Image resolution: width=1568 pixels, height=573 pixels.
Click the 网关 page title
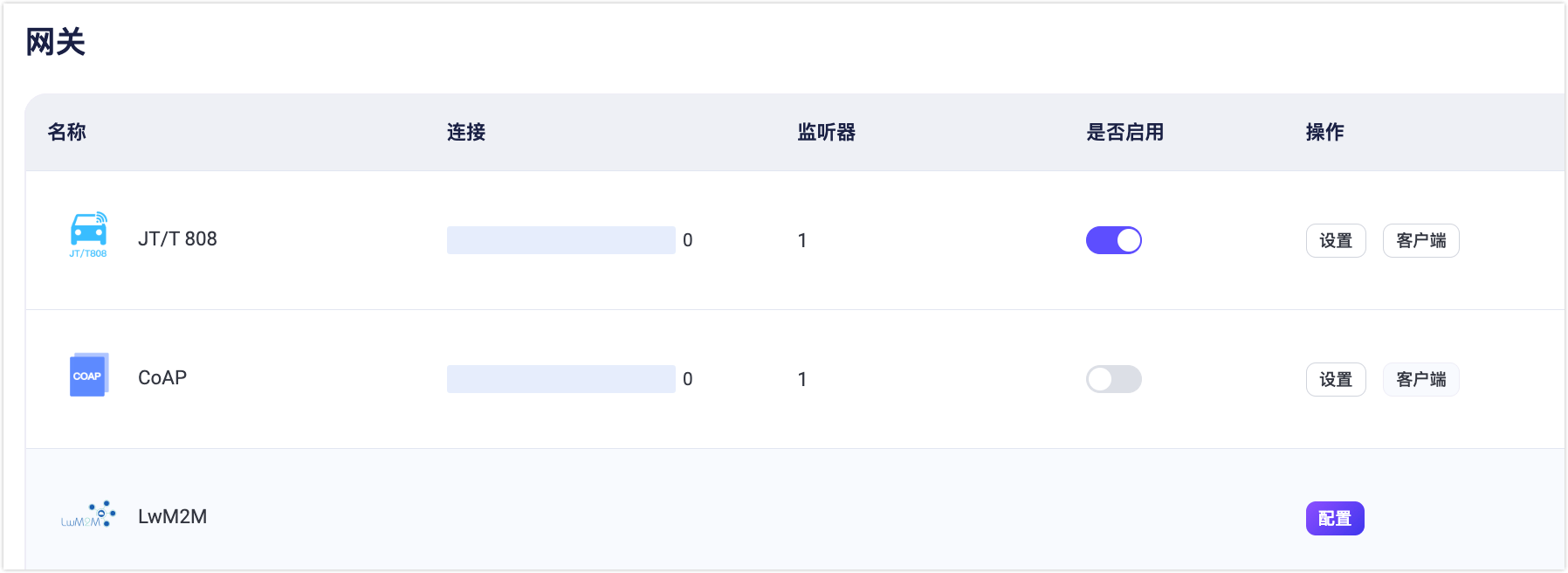click(56, 42)
